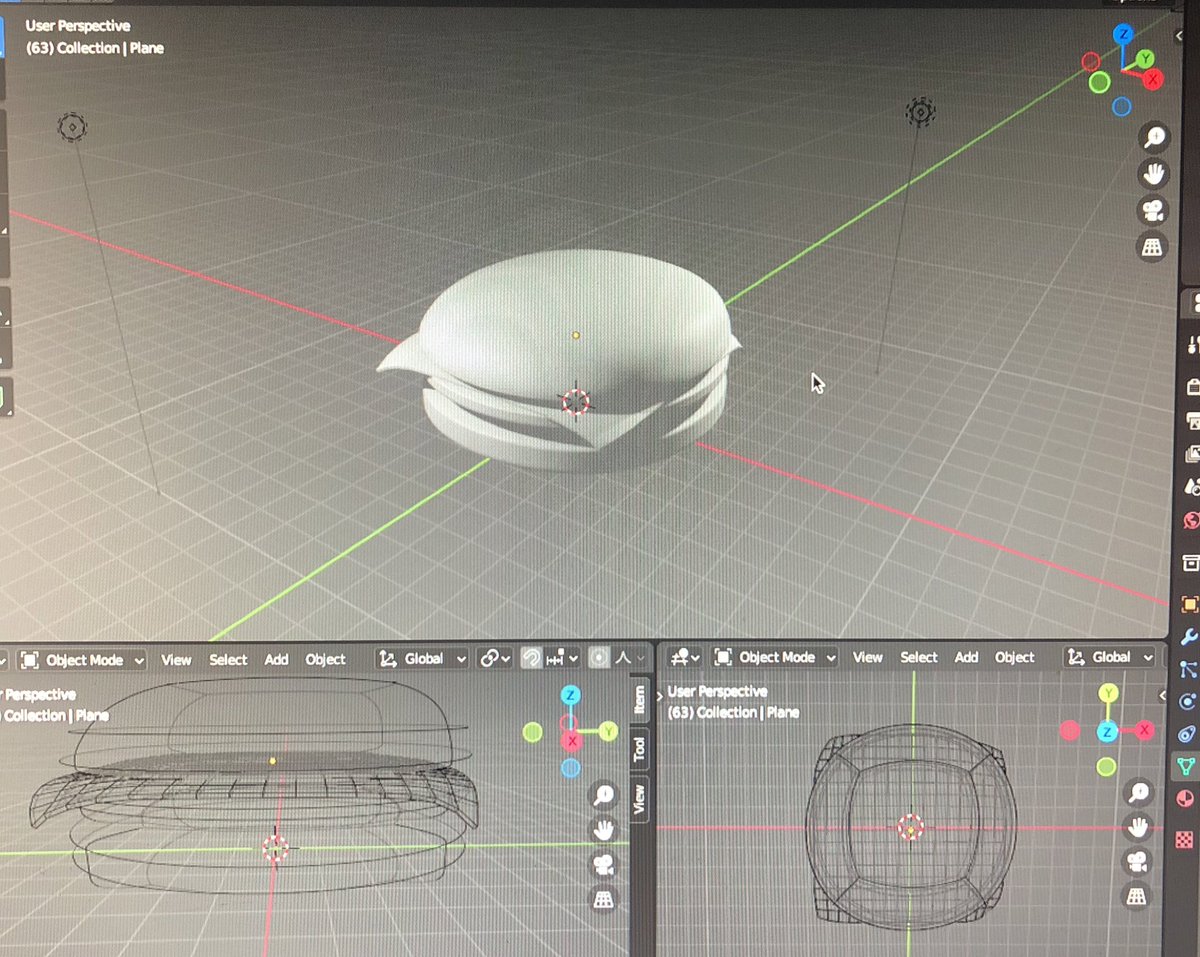Zoom the main viewport with magnifier icon
This screenshot has height=957, width=1200.
(1155, 137)
